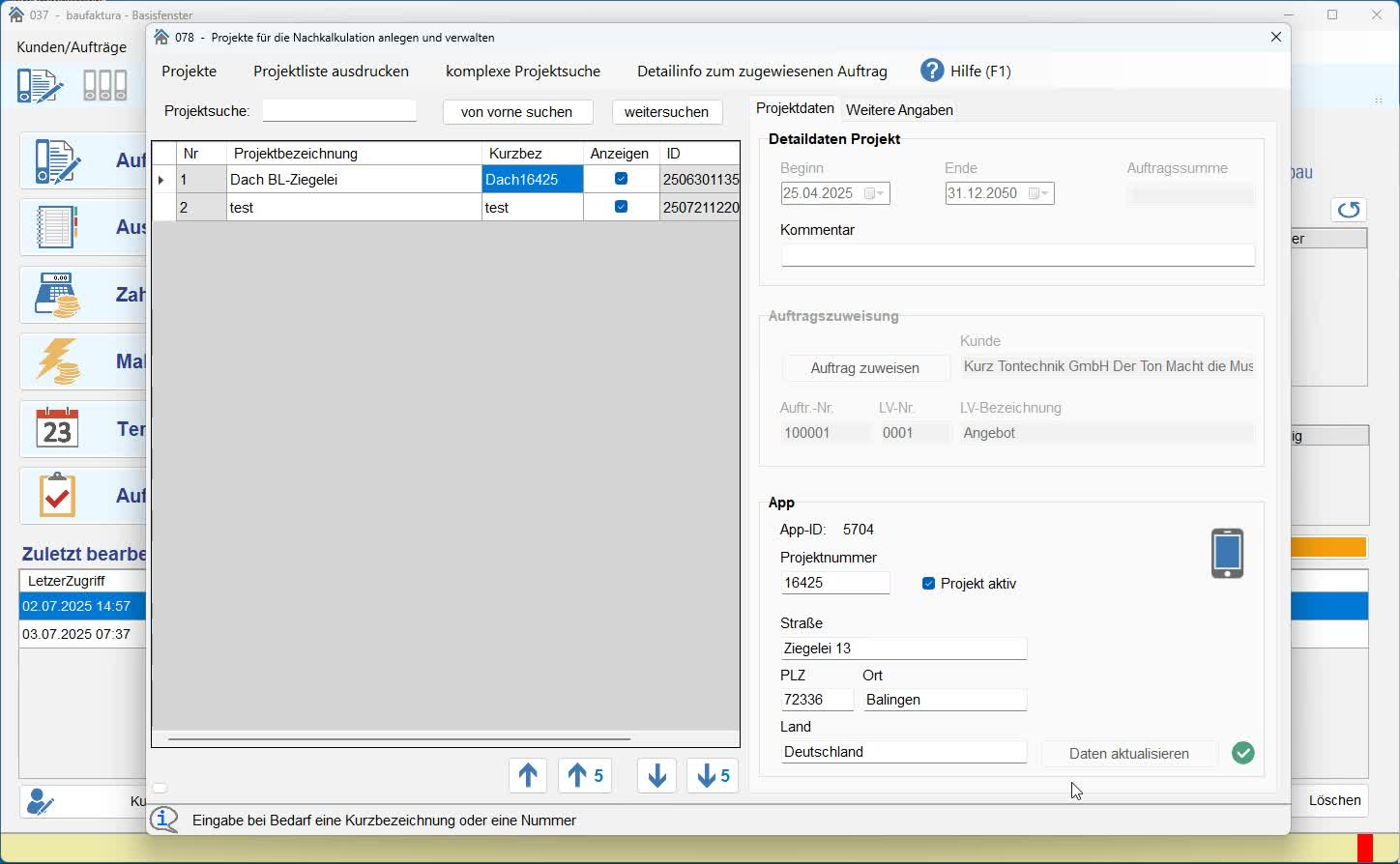Screen dimensions: 1400x864
Task: Toggle Anzeigen checkbox for test project
Action: [621, 207]
